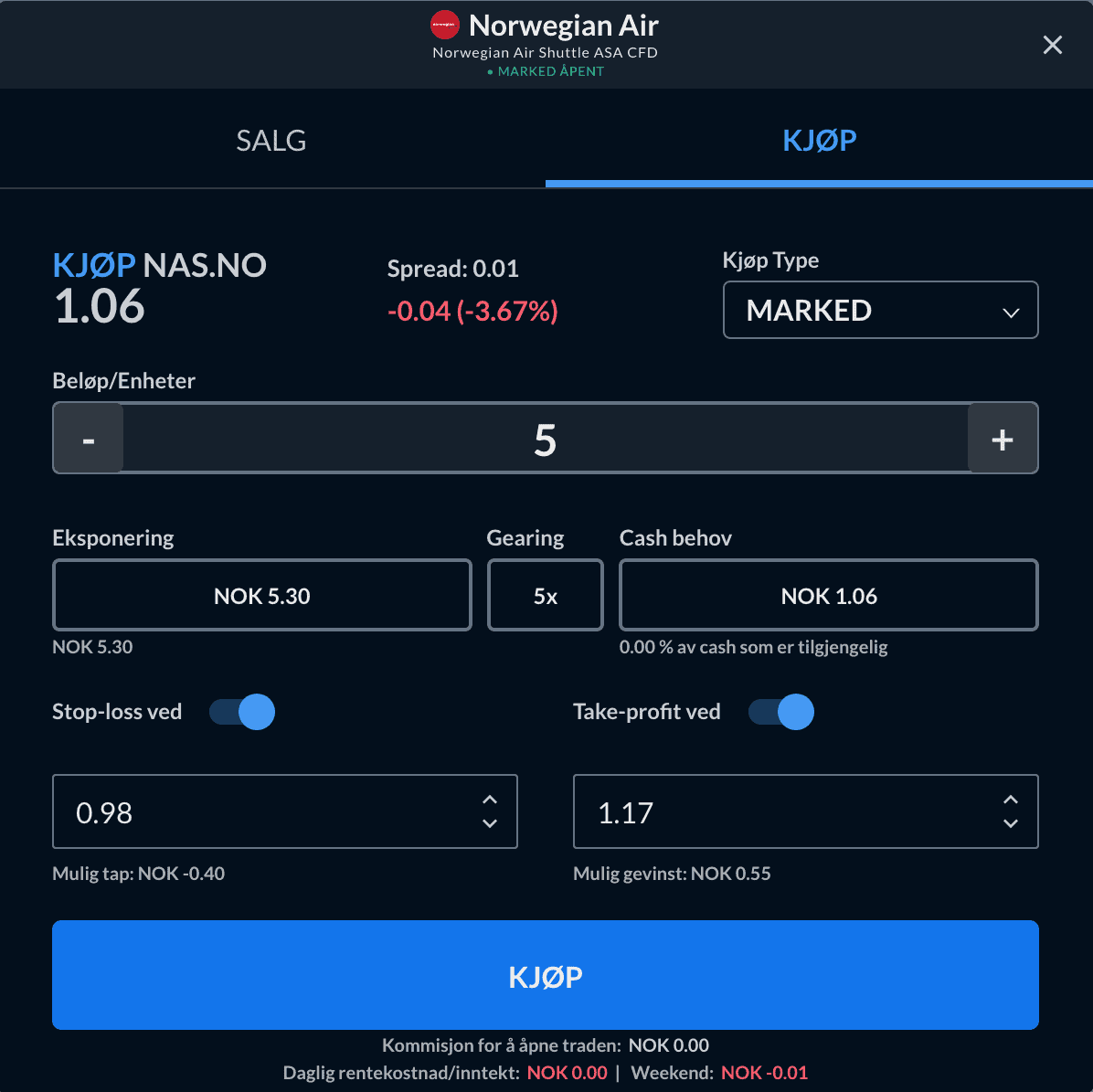Click the Norwegian Air red logo icon
This screenshot has width=1093, height=1092.
[445, 25]
